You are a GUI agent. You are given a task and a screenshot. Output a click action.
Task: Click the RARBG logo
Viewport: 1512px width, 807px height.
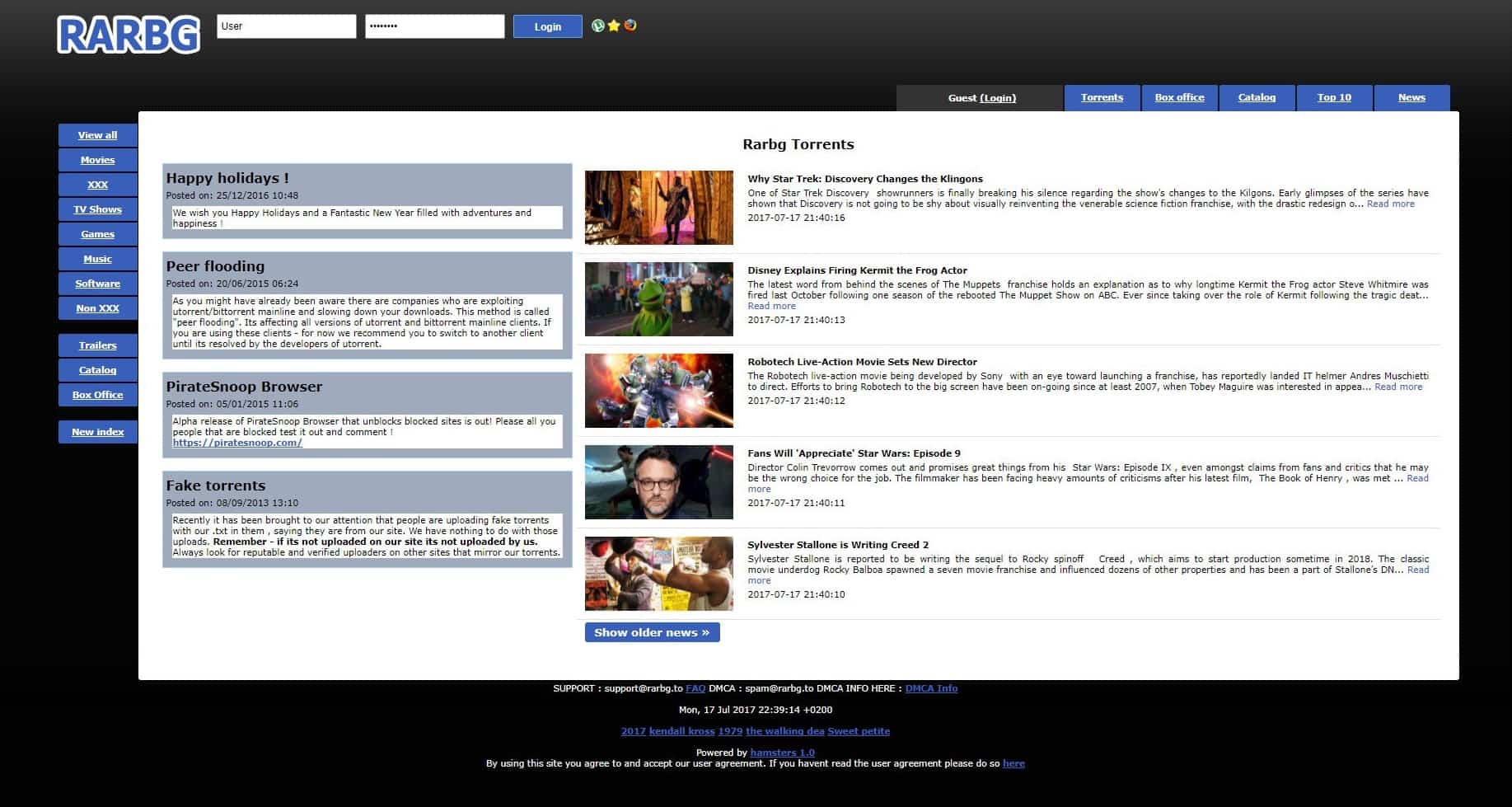coord(129,35)
